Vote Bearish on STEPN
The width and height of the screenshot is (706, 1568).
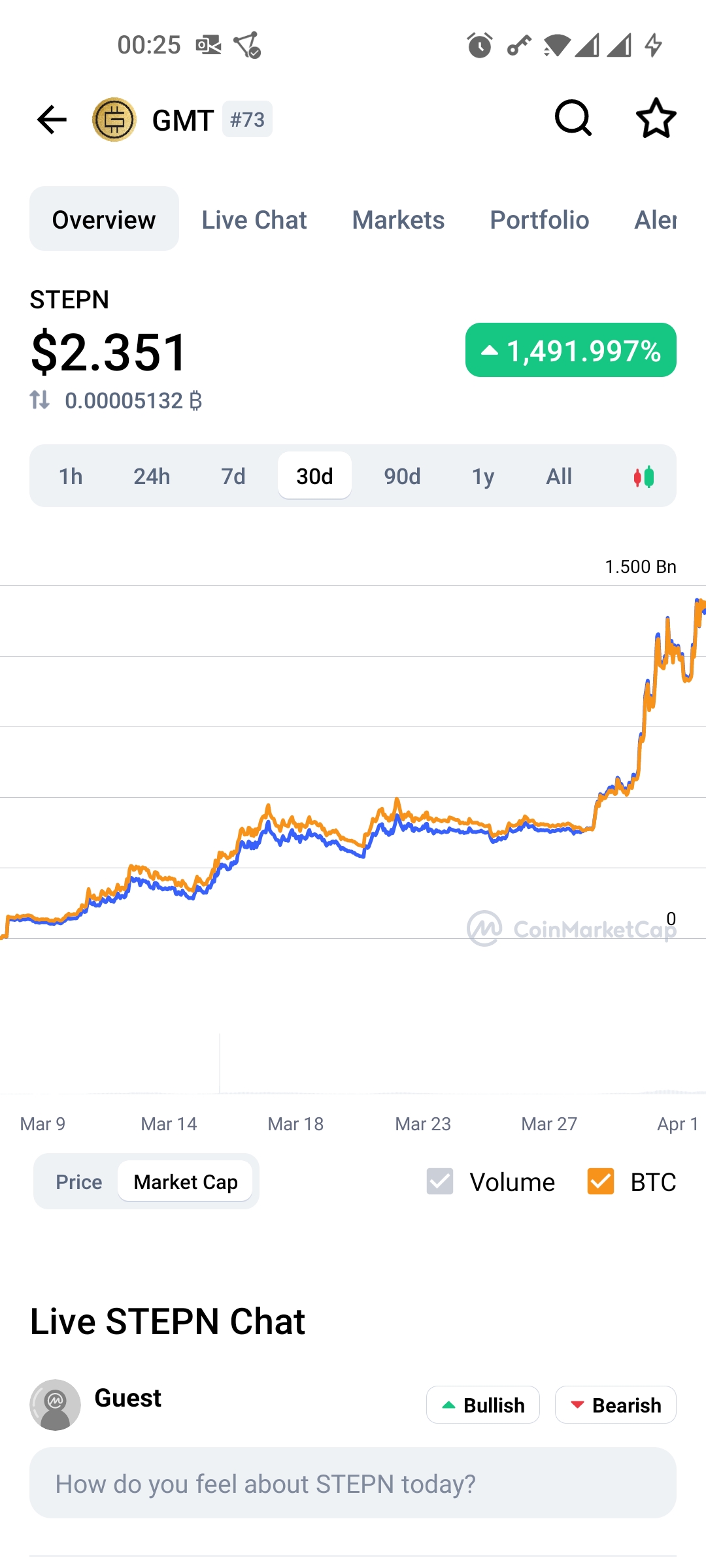pyautogui.click(x=615, y=1405)
